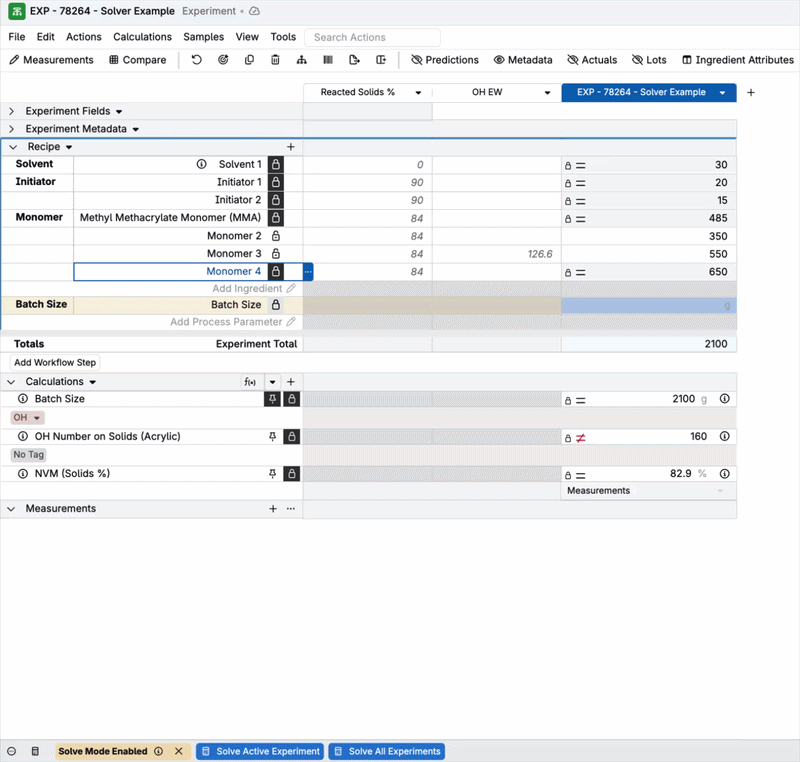Click the Measurements toolbar button
This screenshot has height=762, width=800.
pyautogui.click(x=51, y=60)
